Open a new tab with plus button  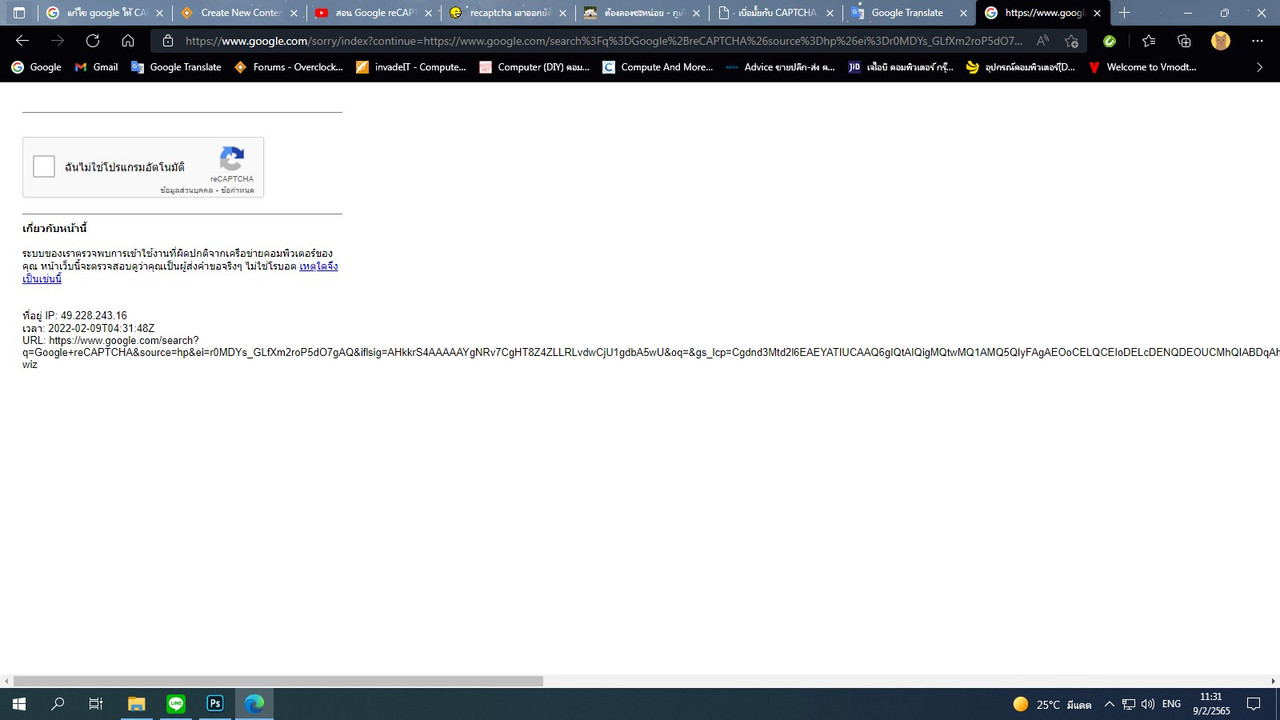(x=1124, y=13)
